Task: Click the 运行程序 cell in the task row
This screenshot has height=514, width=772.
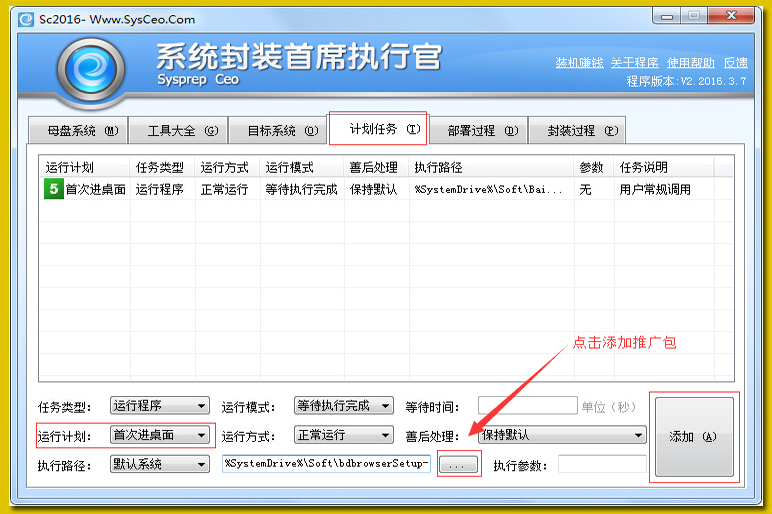Action: tap(160, 190)
